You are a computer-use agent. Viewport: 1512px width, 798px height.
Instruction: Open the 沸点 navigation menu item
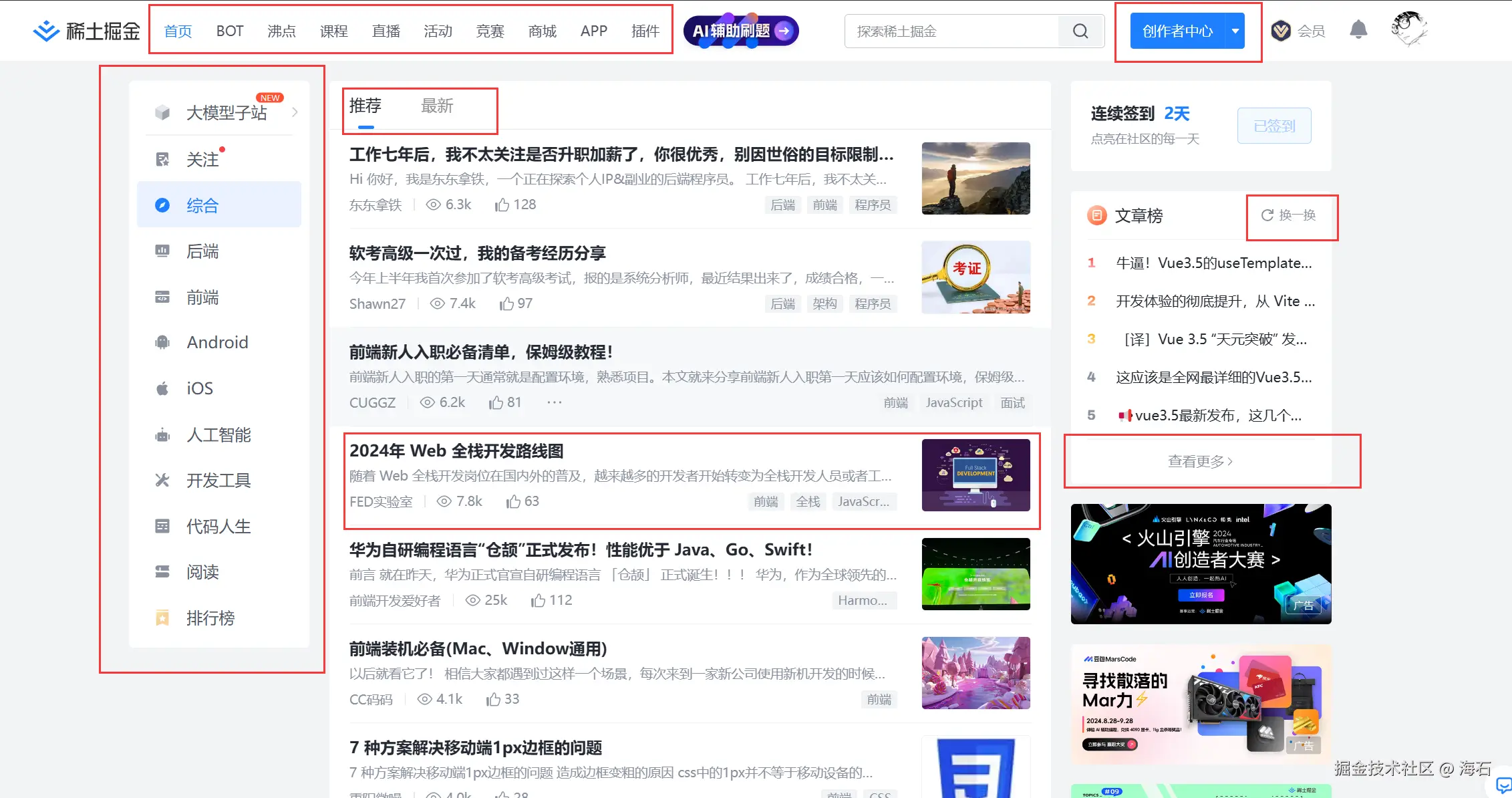[281, 31]
